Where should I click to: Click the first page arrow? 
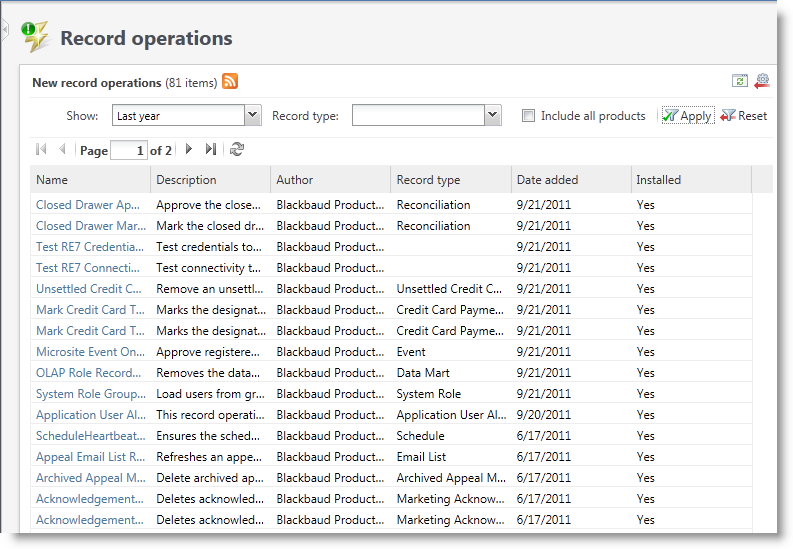pyautogui.click(x=41, y=150)
